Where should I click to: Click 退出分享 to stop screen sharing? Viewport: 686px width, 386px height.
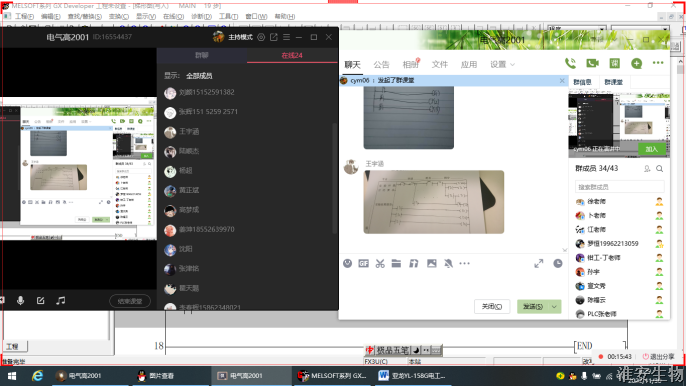[658, 357]
